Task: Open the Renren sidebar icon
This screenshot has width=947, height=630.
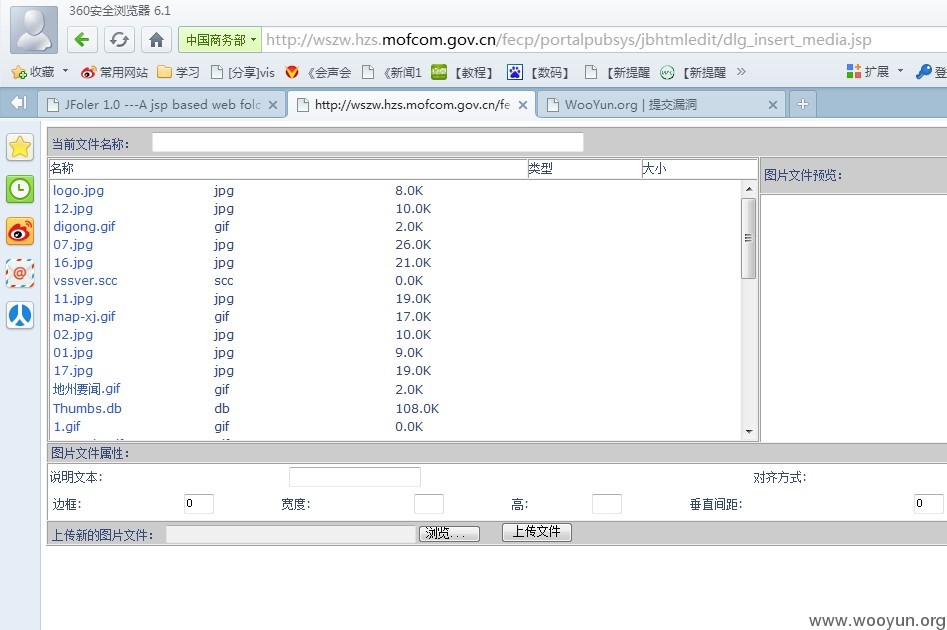Action: point(20,315)
